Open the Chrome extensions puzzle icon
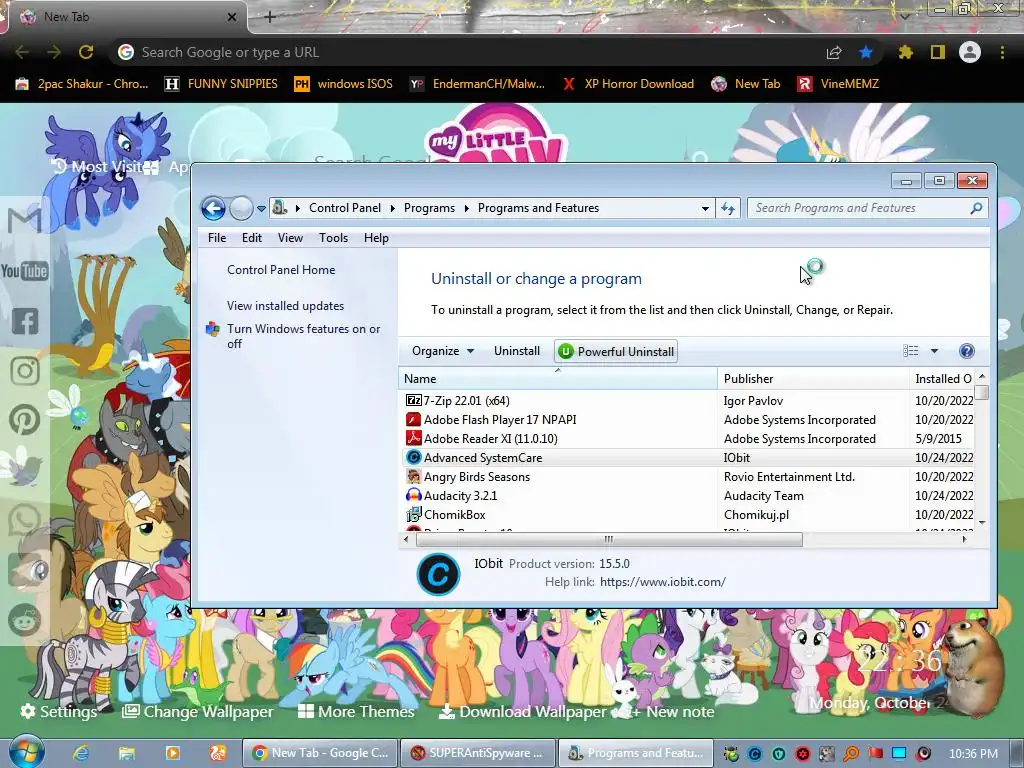This screenshot has width=1024, height=768. click(x=905, y=52)
